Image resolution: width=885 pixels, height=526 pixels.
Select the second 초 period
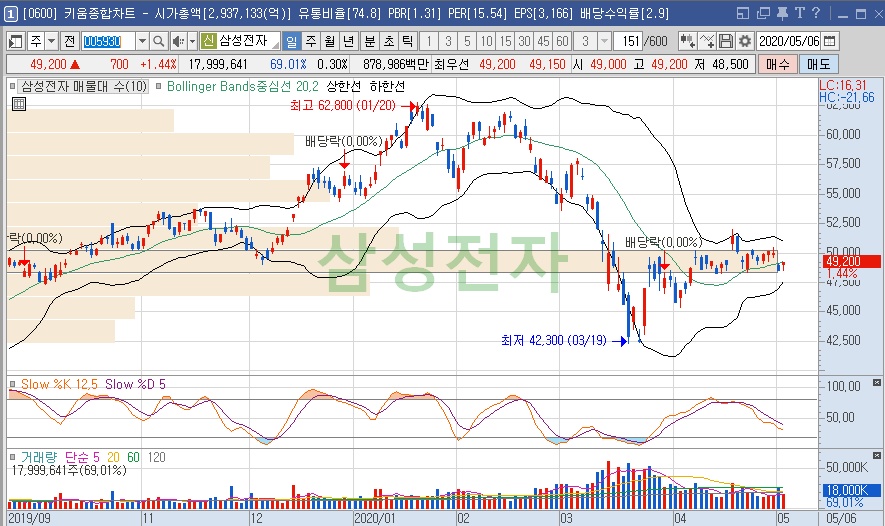389,41
